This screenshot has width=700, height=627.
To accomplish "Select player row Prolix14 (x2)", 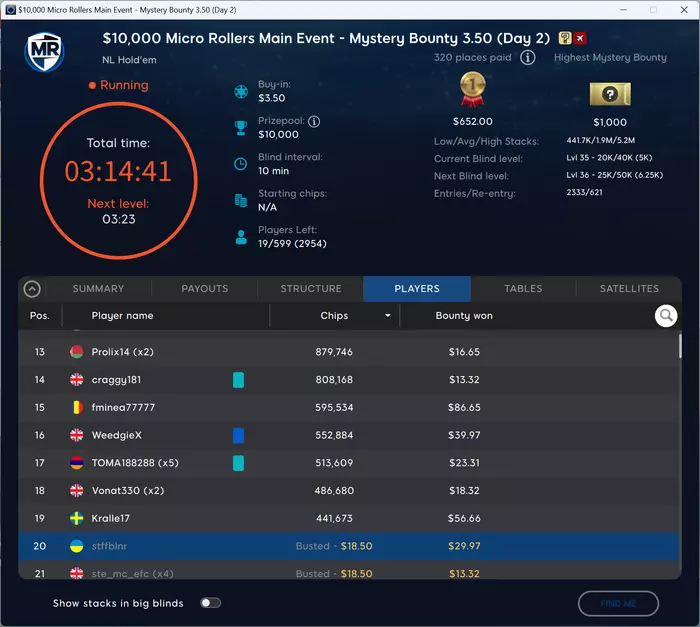I will tap(348, 352).
